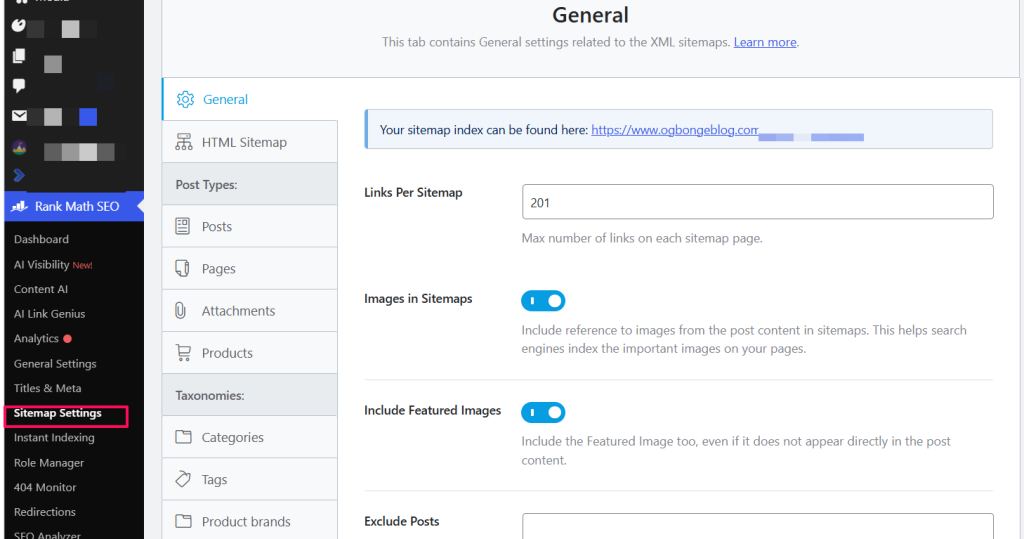Viewport: 1024px width, 539px height.
Task: Click the blue chevron icon in admin sidebar
Action: click(x=19, y=175)
